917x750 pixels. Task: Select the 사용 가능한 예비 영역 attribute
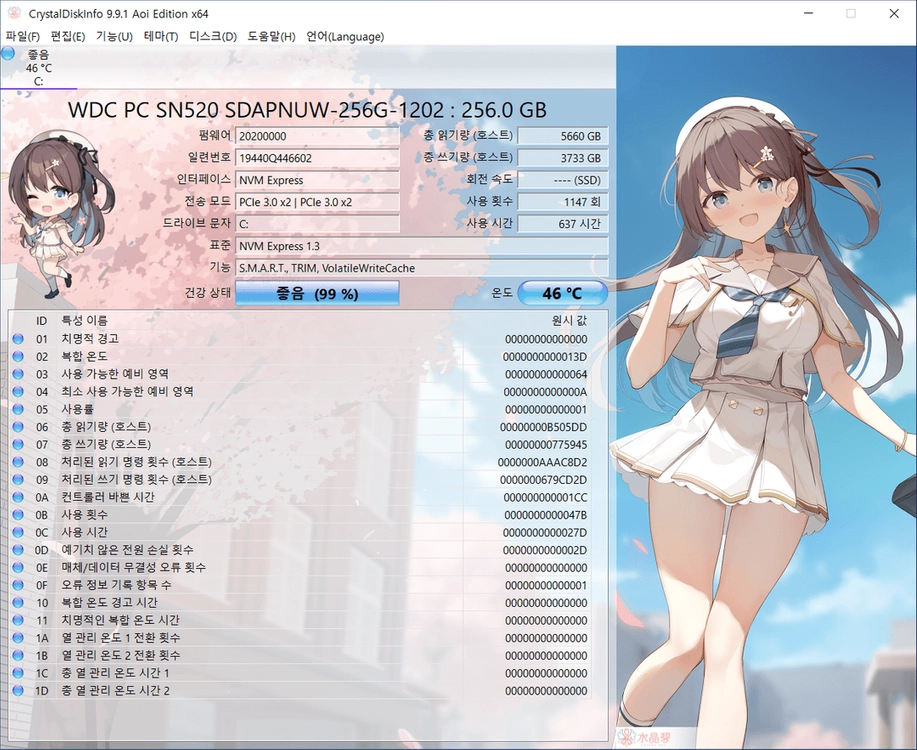[115, 374]
